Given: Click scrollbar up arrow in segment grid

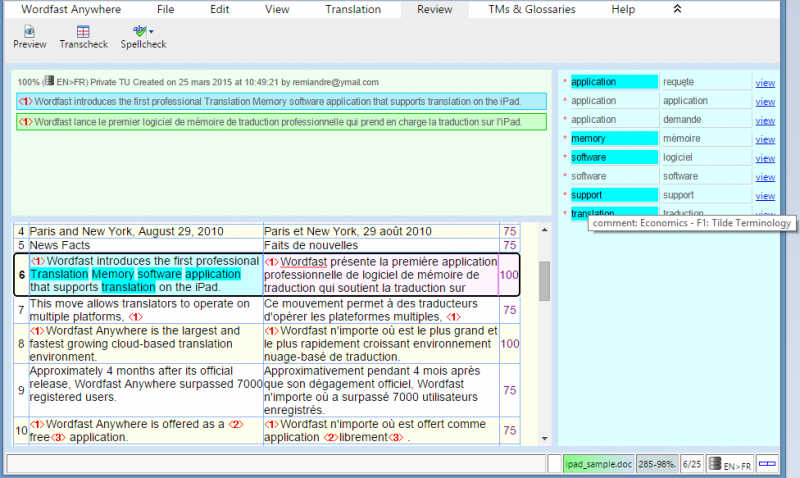Looking at the screenshot, I should pyautogui.click(x=544, y=230).
